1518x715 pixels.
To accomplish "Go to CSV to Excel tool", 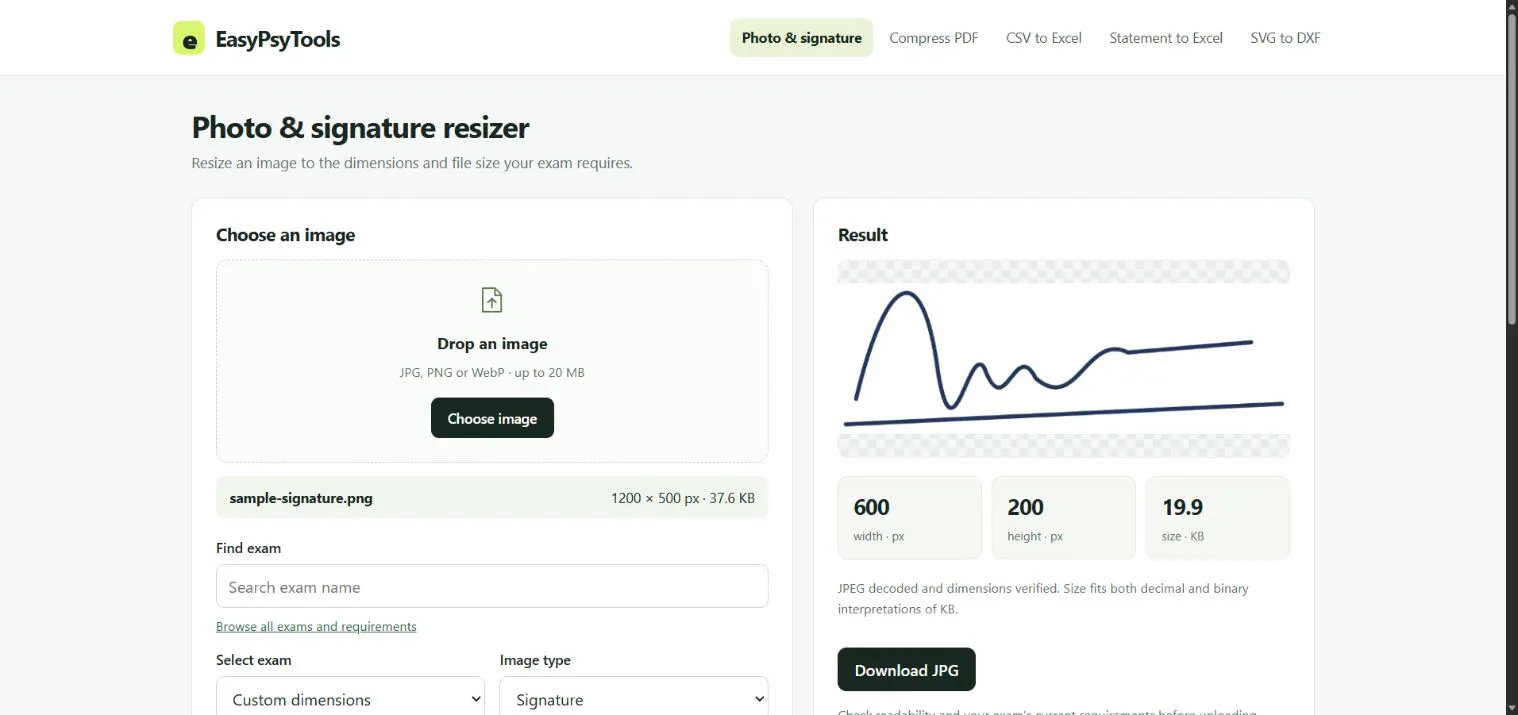I will [1044, 38].
